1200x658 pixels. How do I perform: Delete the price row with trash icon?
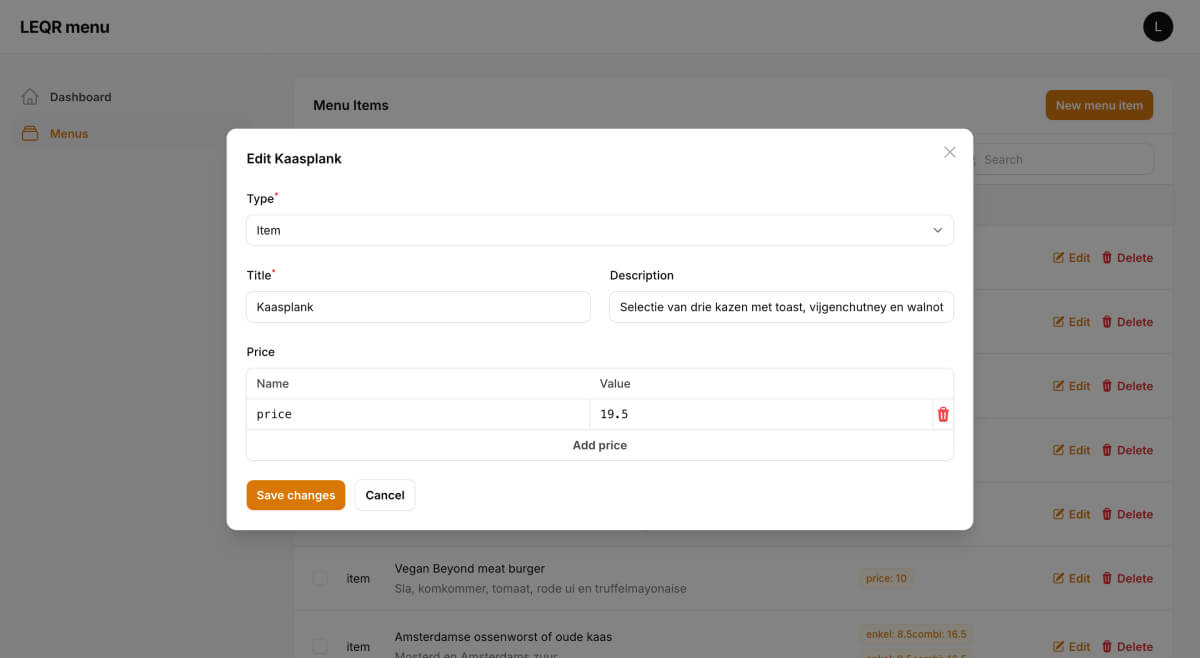(942, 414)
